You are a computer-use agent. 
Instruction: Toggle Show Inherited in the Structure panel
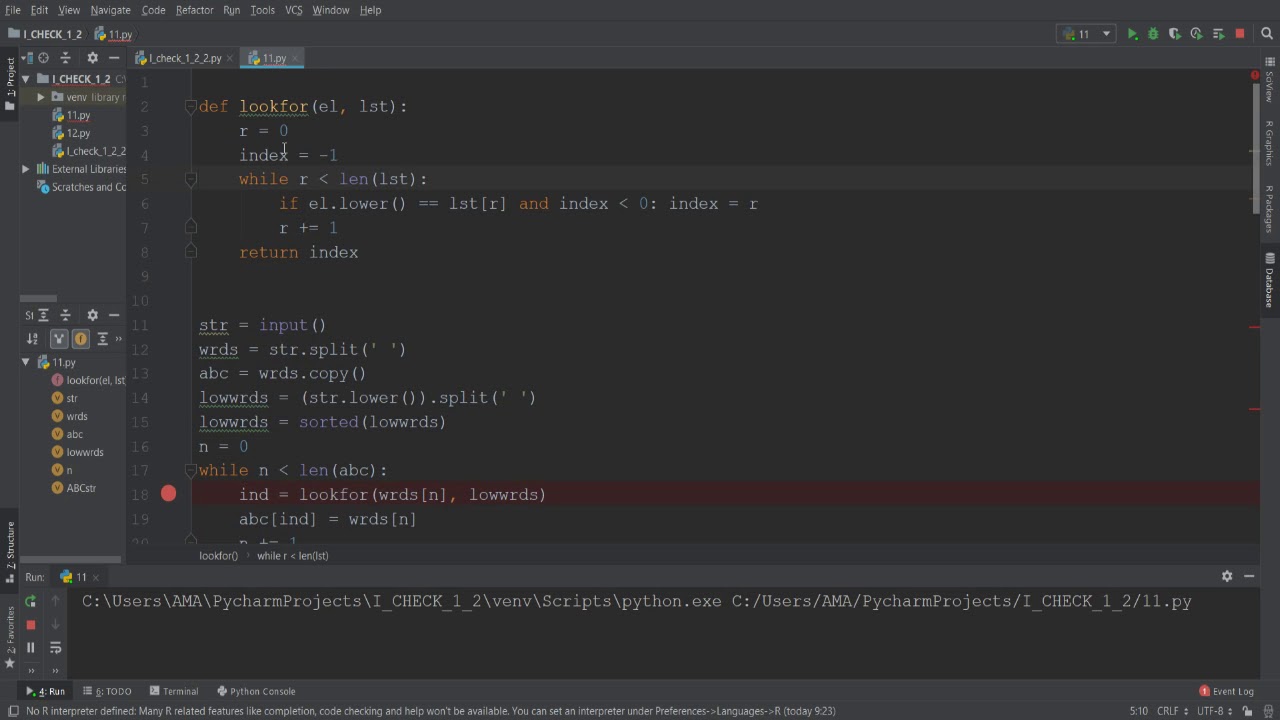pyautogui.click(x=59, y=339)
